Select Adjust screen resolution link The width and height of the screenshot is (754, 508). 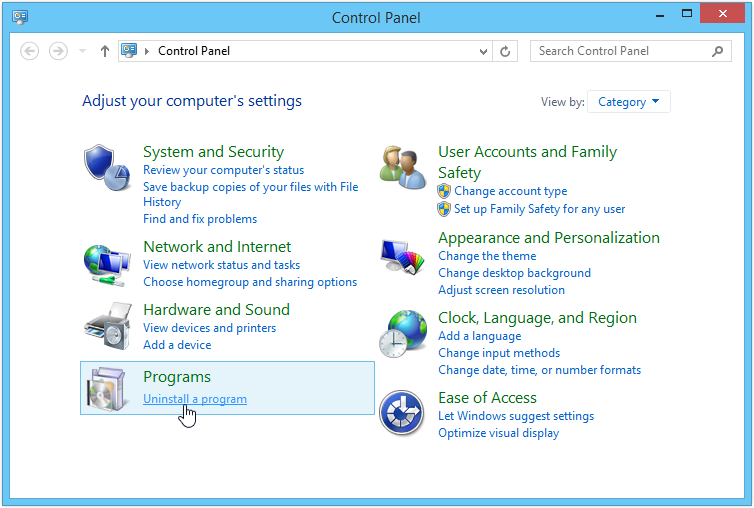(501, 290)
